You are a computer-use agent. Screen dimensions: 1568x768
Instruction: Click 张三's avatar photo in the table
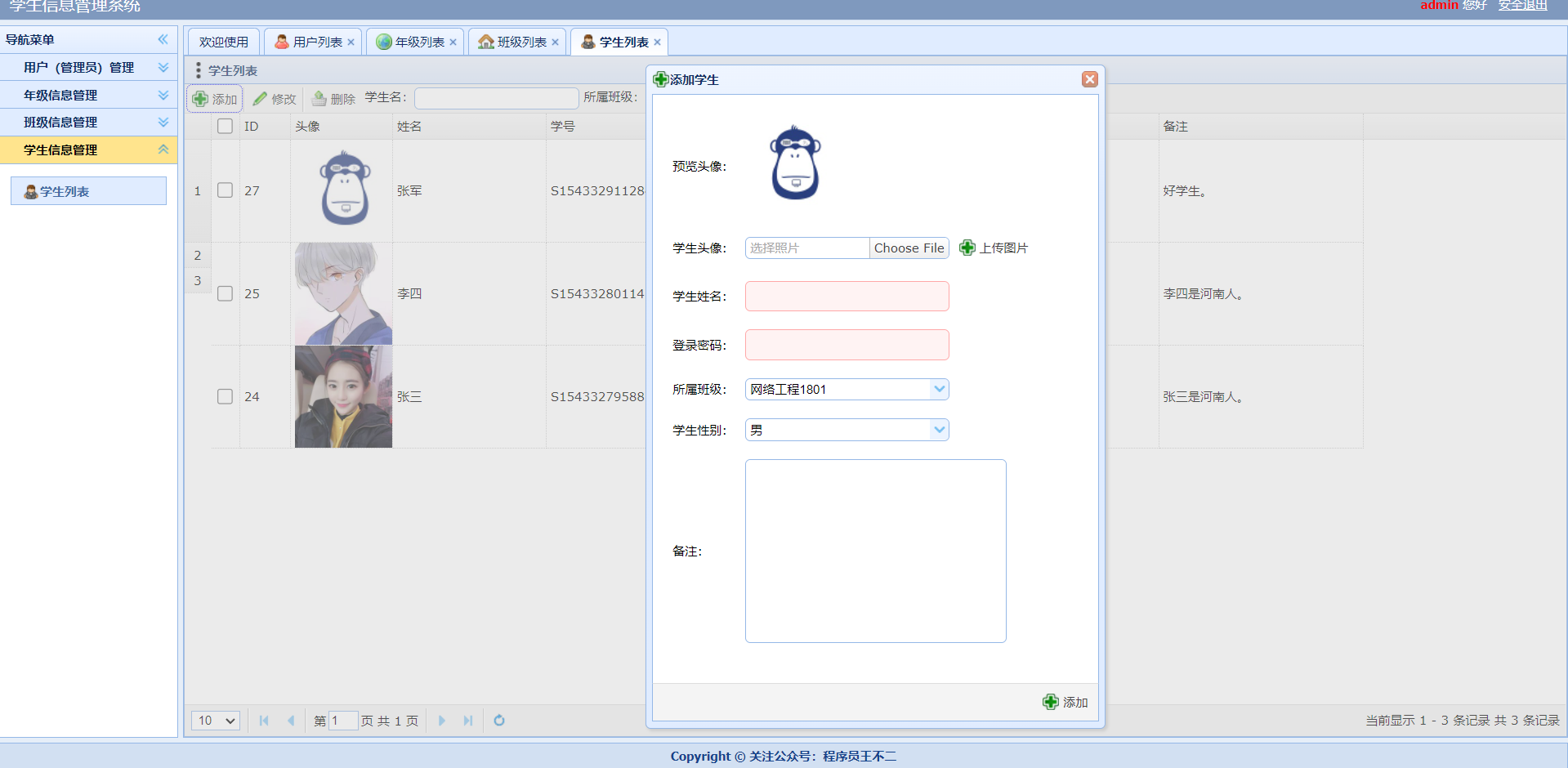click(x=343, y=396)
